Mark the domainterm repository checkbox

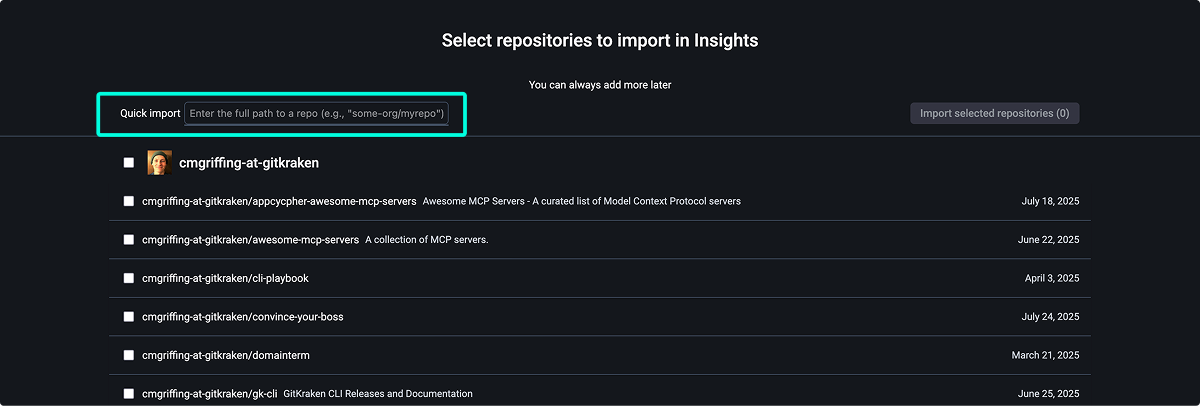[x=129, y=355]
